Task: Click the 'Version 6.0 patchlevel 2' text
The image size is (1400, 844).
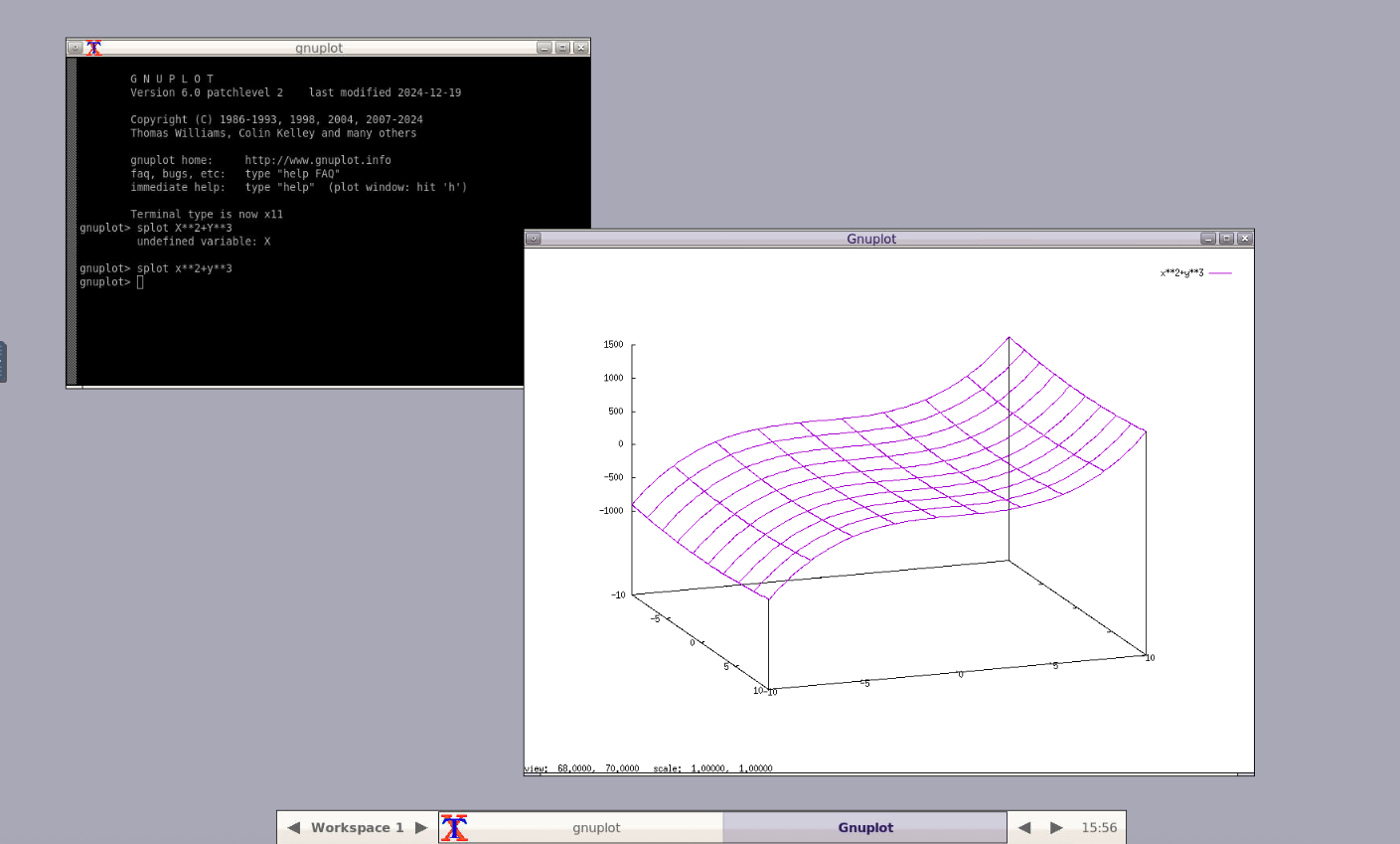Action: 207,92
